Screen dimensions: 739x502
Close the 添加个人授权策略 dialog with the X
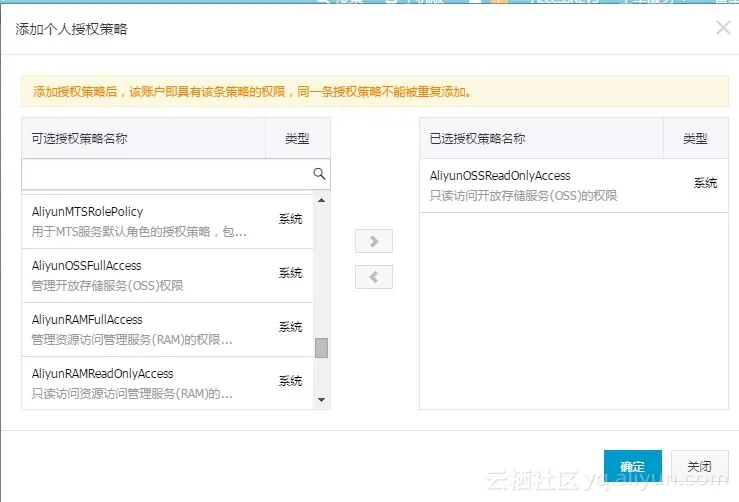723,28
